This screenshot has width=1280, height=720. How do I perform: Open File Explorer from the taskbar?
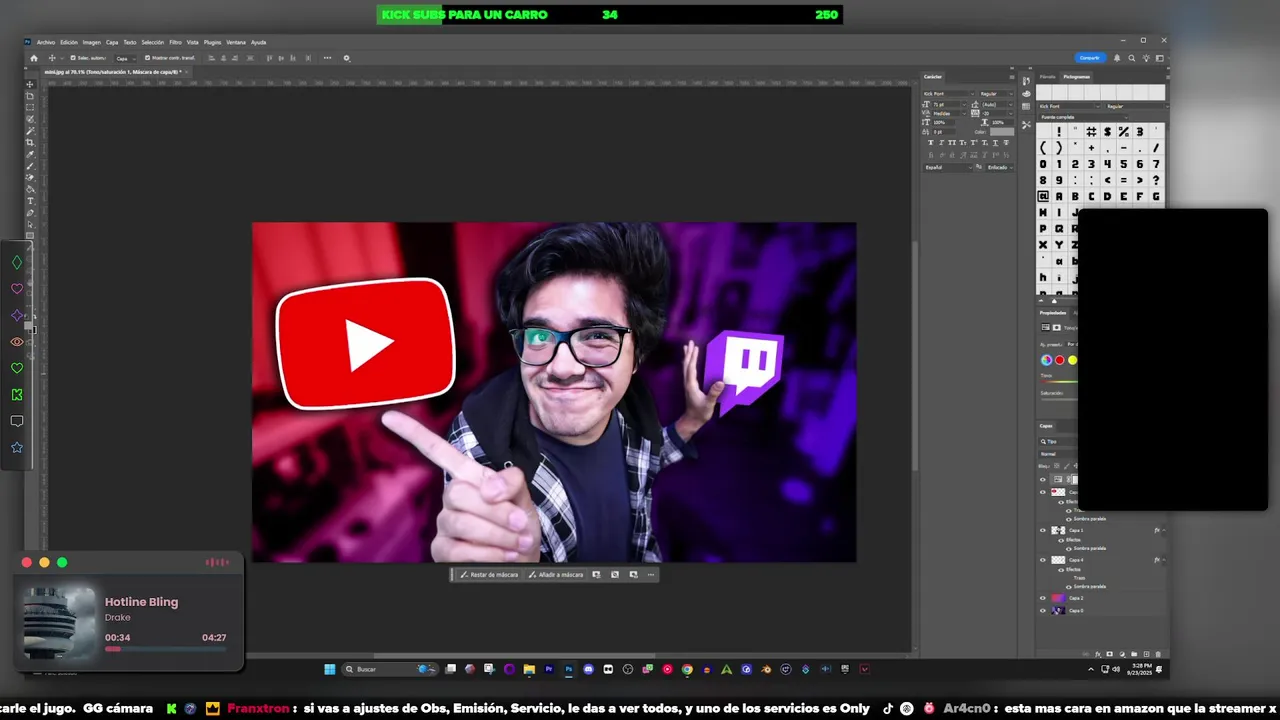(x=529, y=669)
